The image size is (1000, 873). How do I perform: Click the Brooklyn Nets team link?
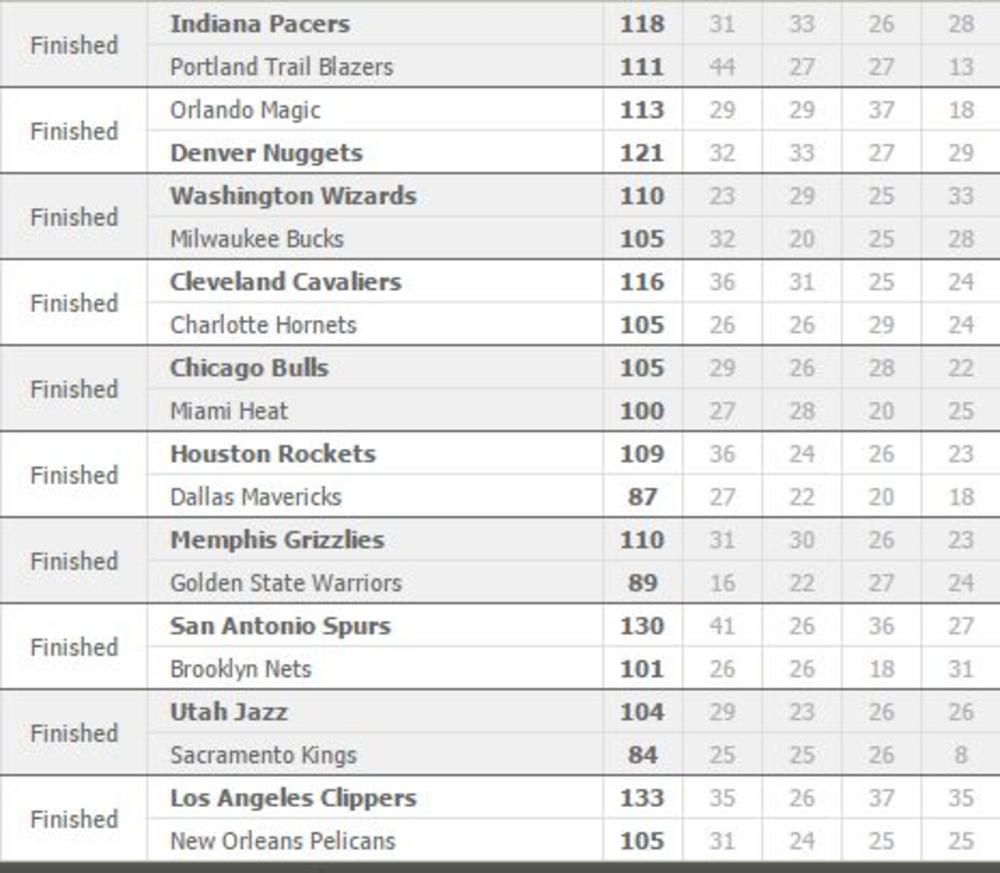[x=241, y=669]
